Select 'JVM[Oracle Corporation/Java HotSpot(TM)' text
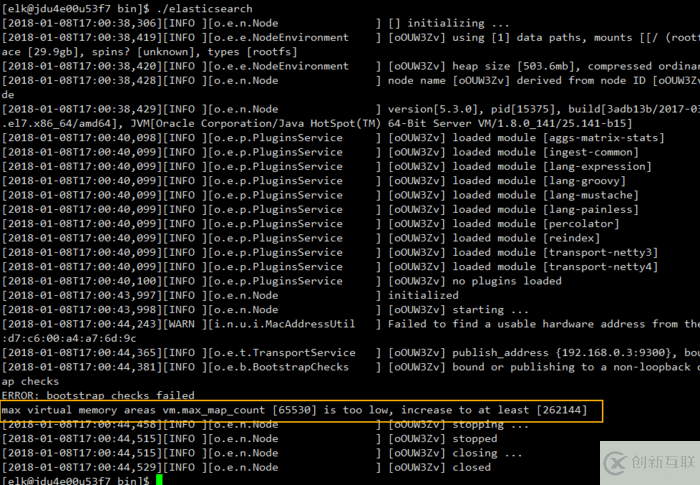 [x=255, y=124]
